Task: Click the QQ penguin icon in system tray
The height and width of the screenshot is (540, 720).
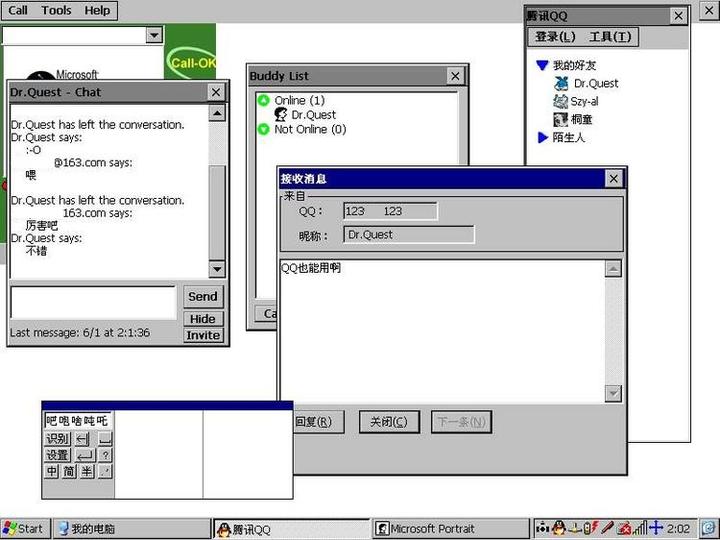Action: point(558,528)
